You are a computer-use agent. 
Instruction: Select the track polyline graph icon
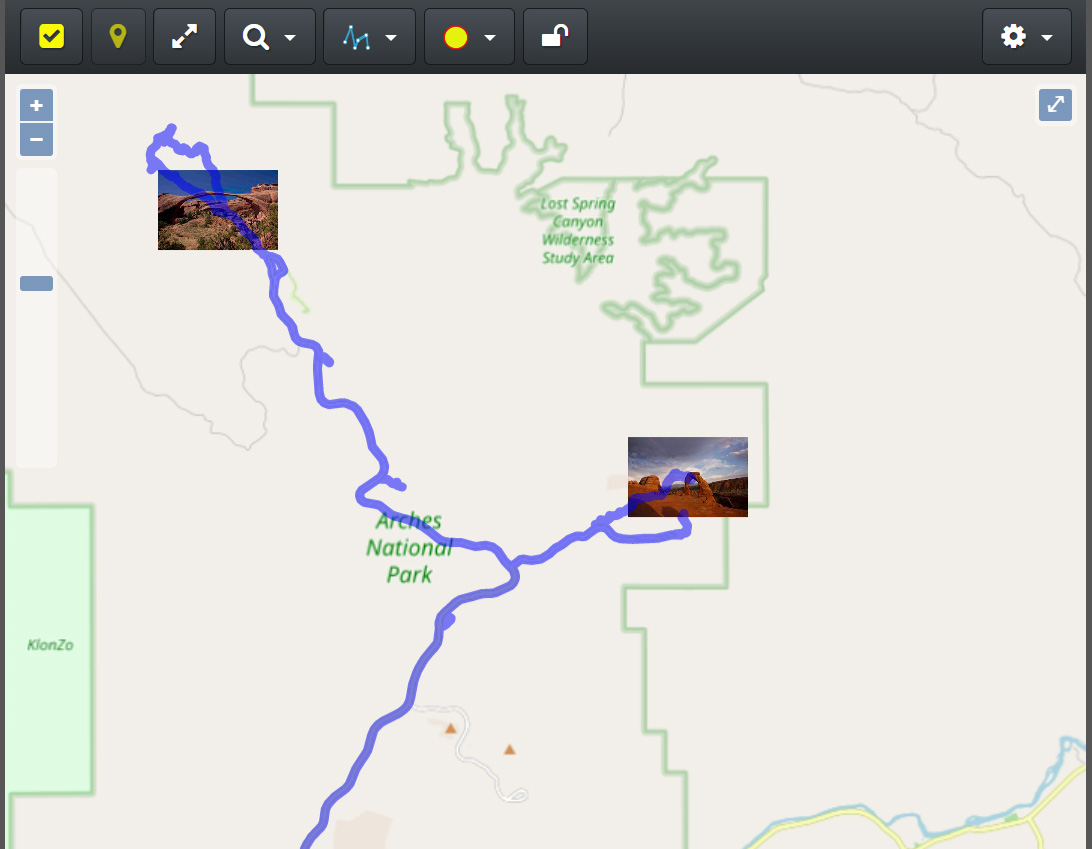(356, 38)
